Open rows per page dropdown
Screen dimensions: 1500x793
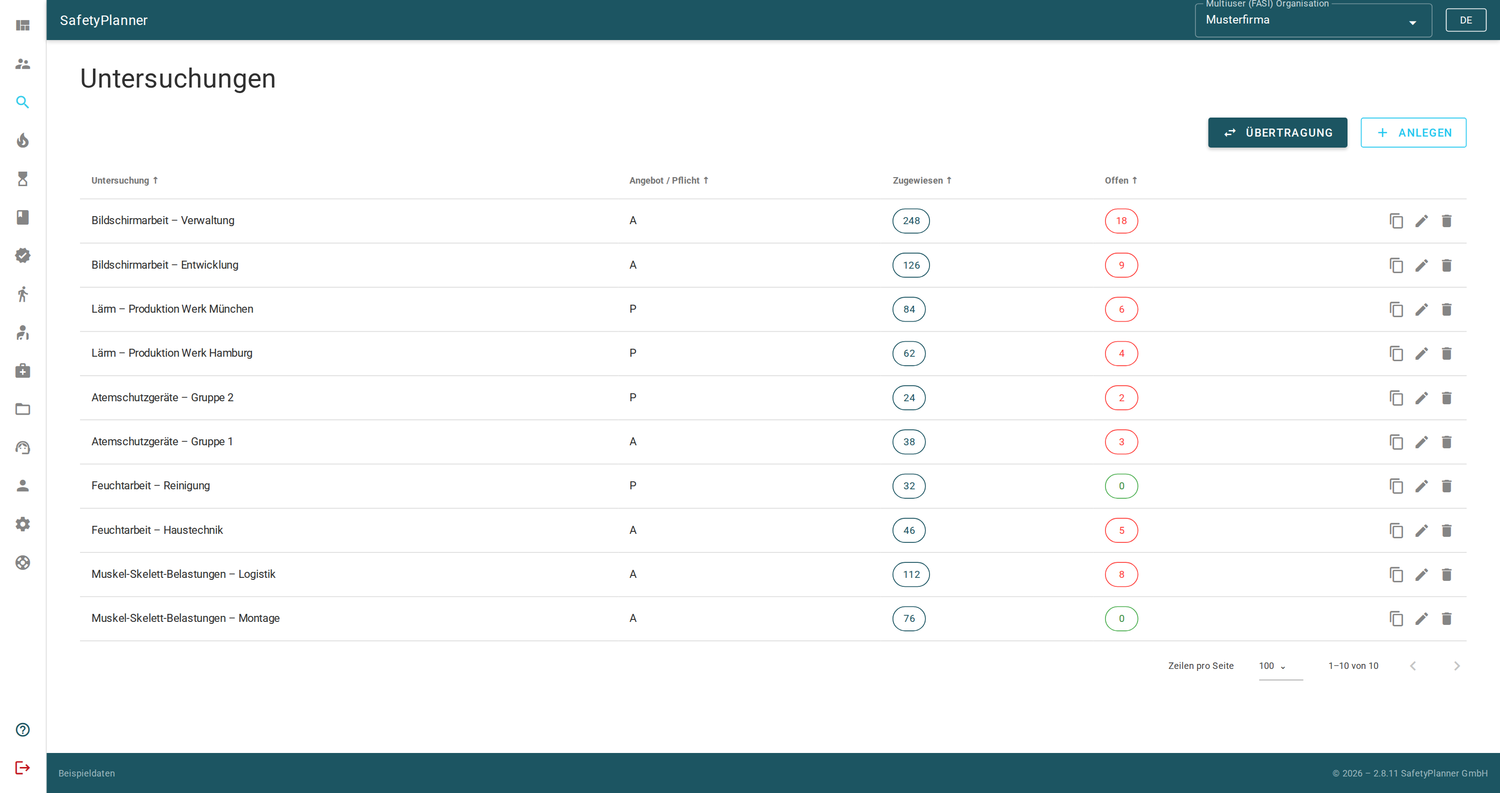pyautogui.click(x=1280, y=666)
